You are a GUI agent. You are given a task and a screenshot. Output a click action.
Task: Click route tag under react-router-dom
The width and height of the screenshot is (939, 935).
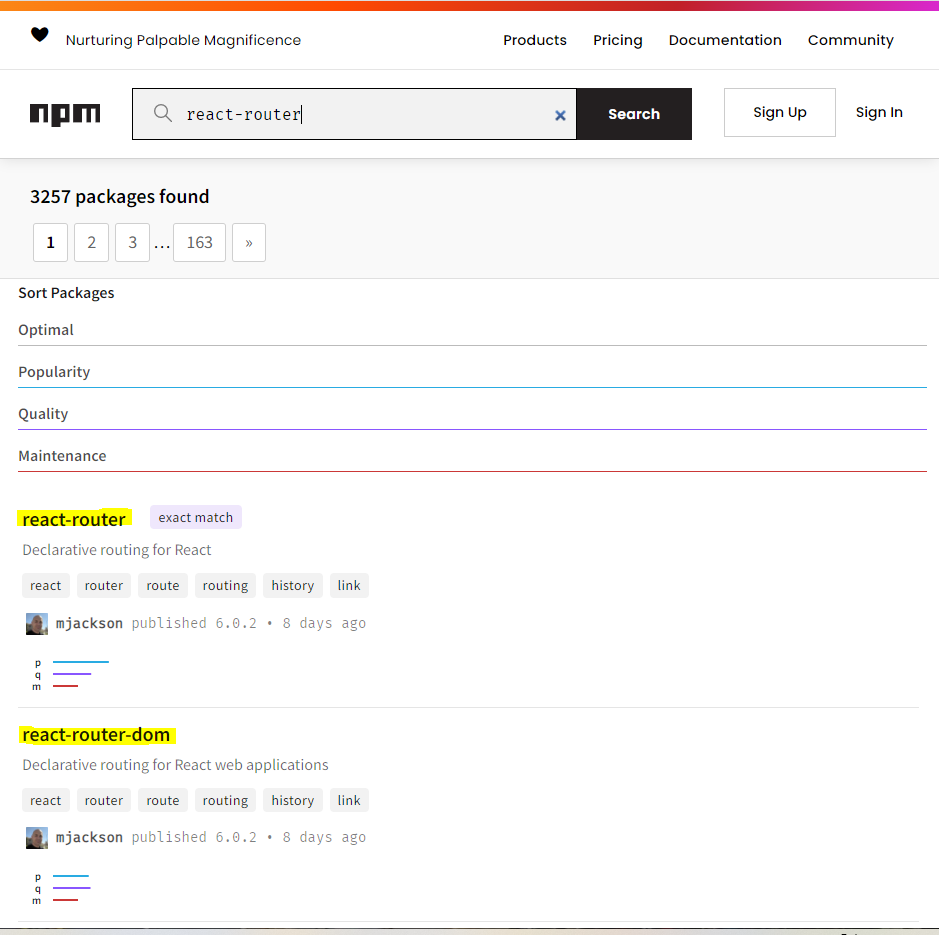pos(163,800)
